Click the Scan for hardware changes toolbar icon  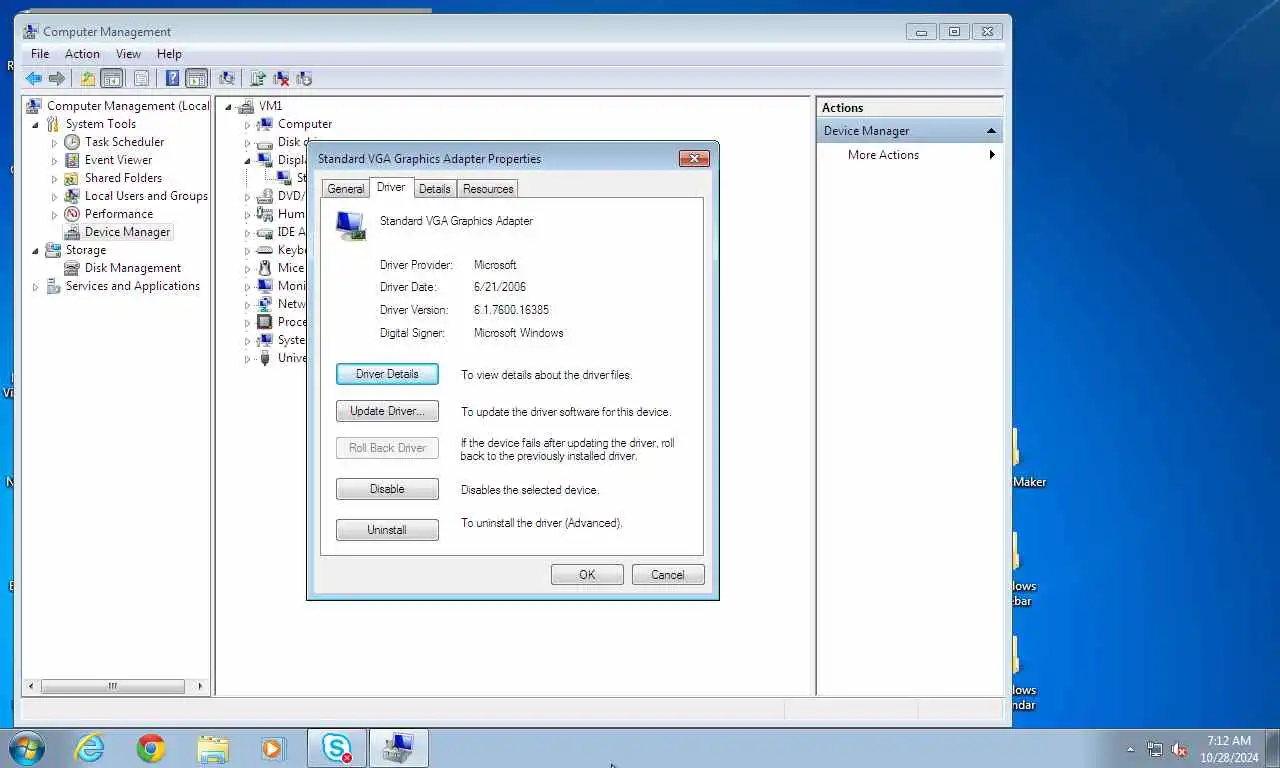coord(227,78)
